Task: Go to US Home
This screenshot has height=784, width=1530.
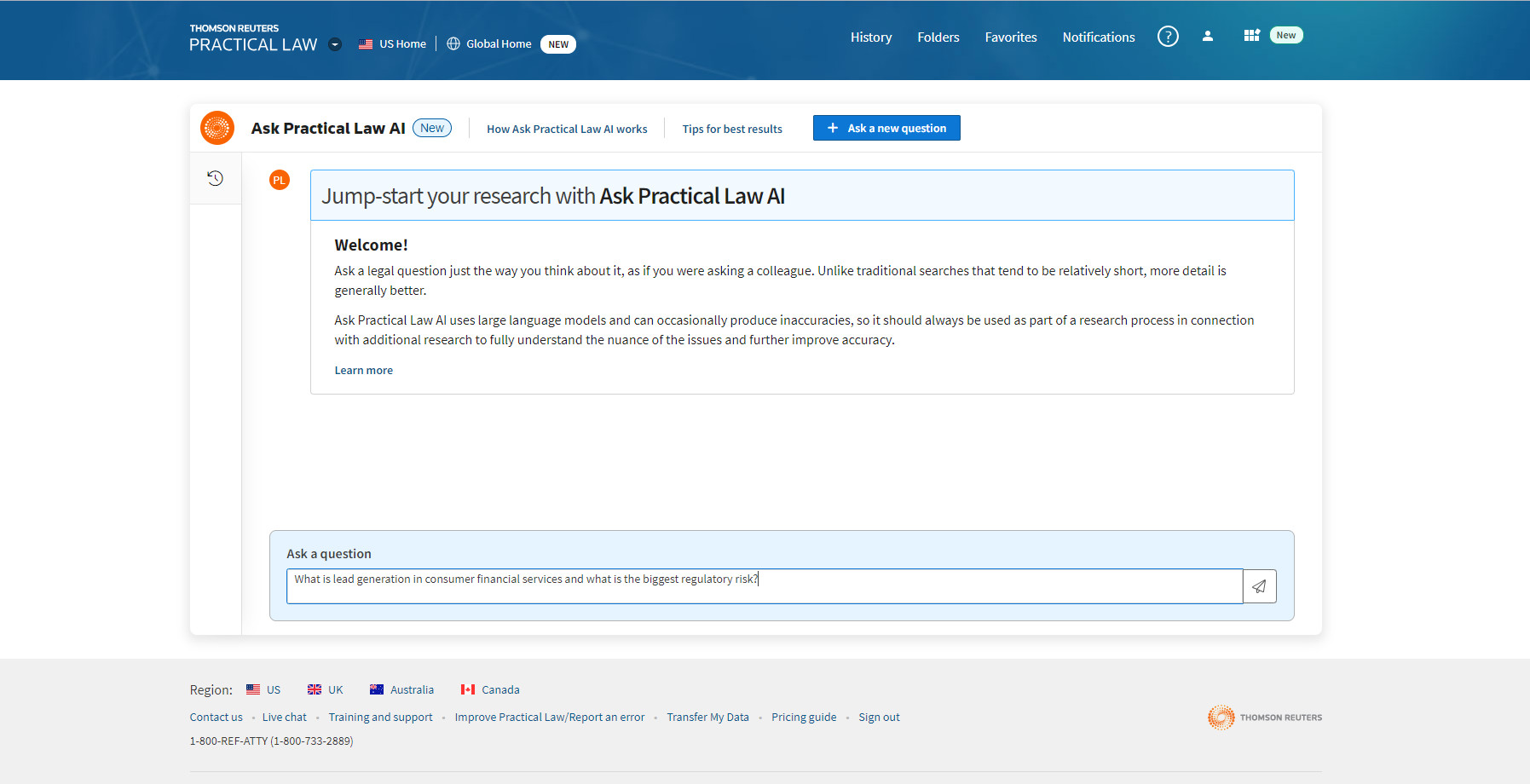Action: (x=402, y=43)
